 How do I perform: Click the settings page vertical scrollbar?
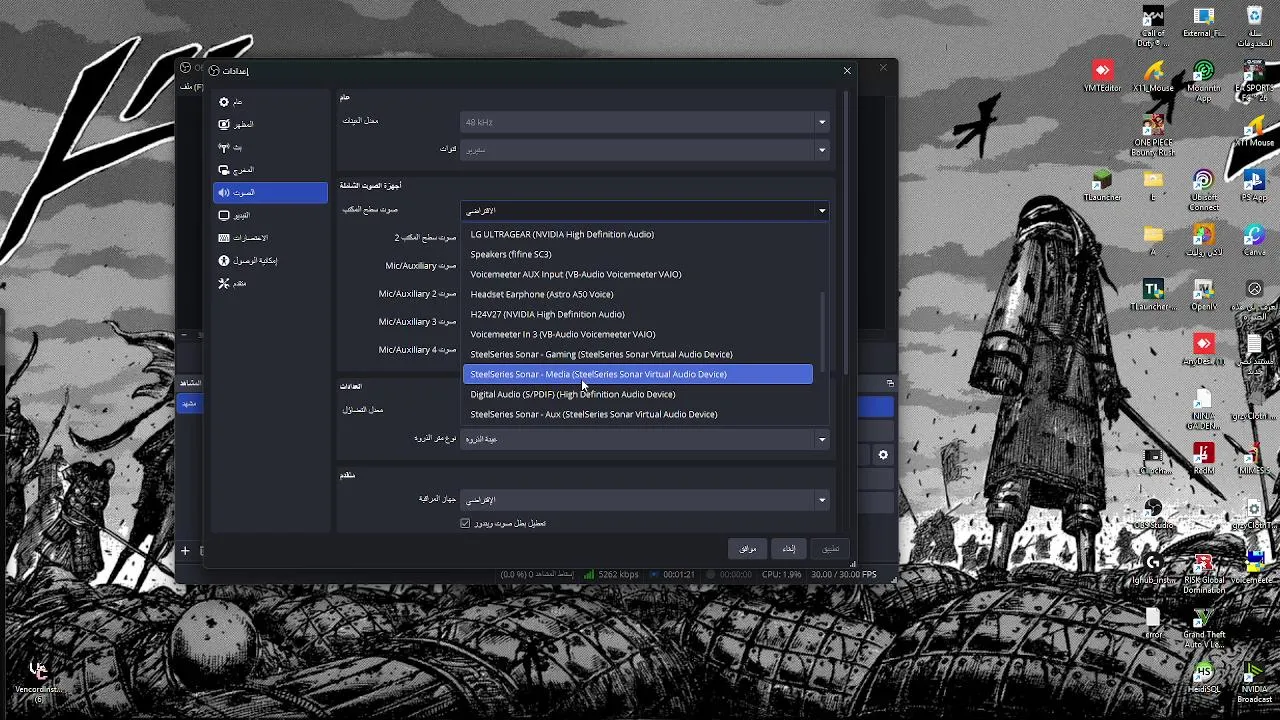pos(848,233)
